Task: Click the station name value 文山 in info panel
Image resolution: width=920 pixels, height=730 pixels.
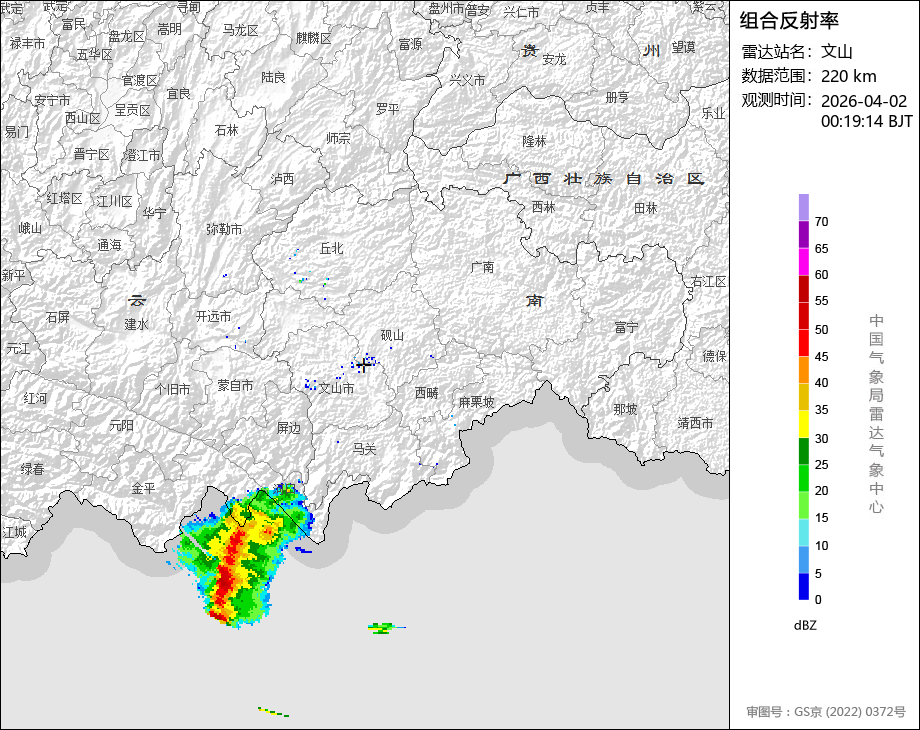Action: tap(836, 52)
